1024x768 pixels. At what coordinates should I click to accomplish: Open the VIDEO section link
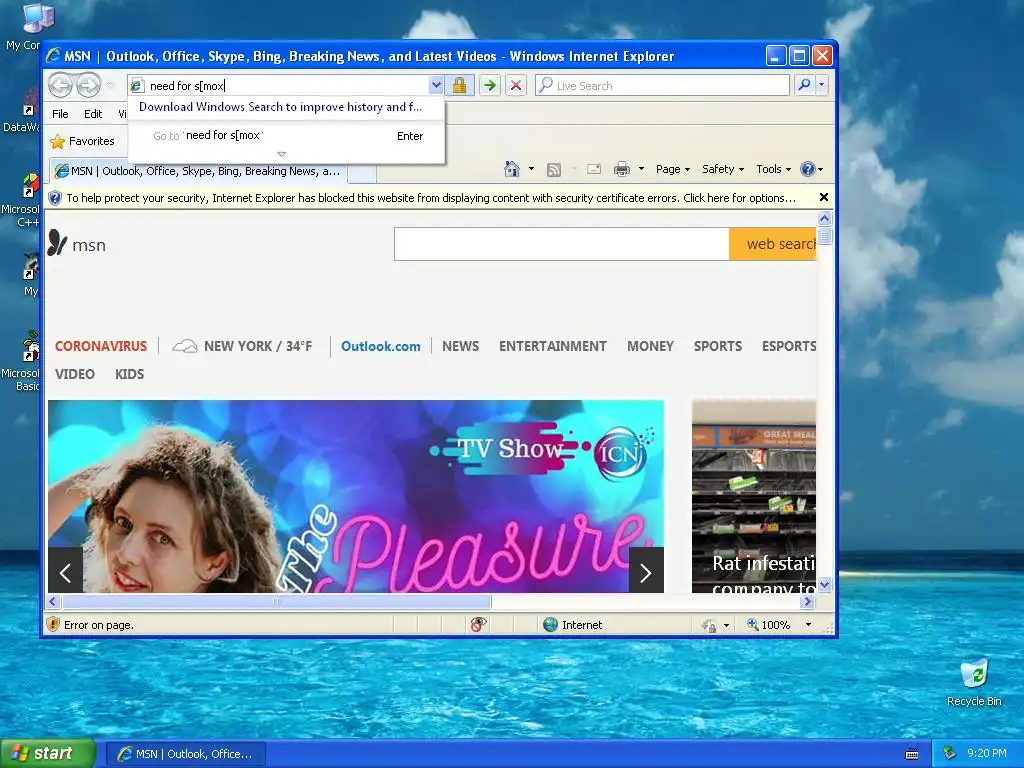[74, 374]
